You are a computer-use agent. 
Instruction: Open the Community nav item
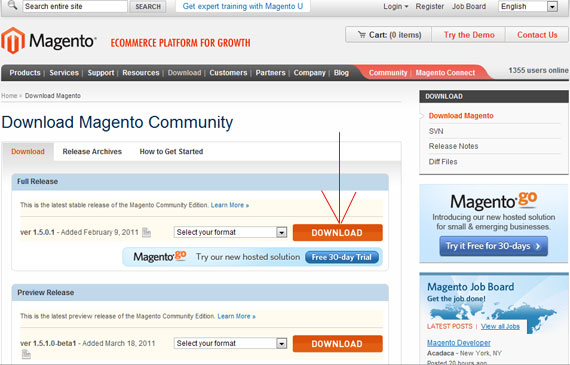coord(388,73)
